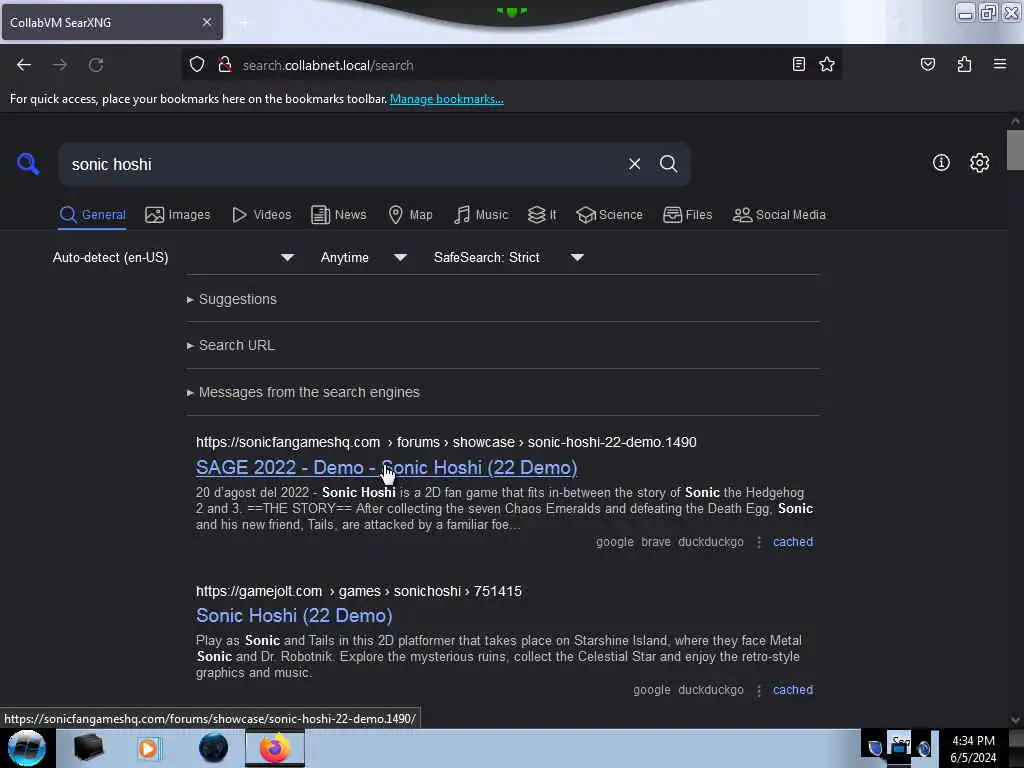Screen dimensions: 1024x768
Task: Submit search with magnifier button
Action: tap(668, 164)
